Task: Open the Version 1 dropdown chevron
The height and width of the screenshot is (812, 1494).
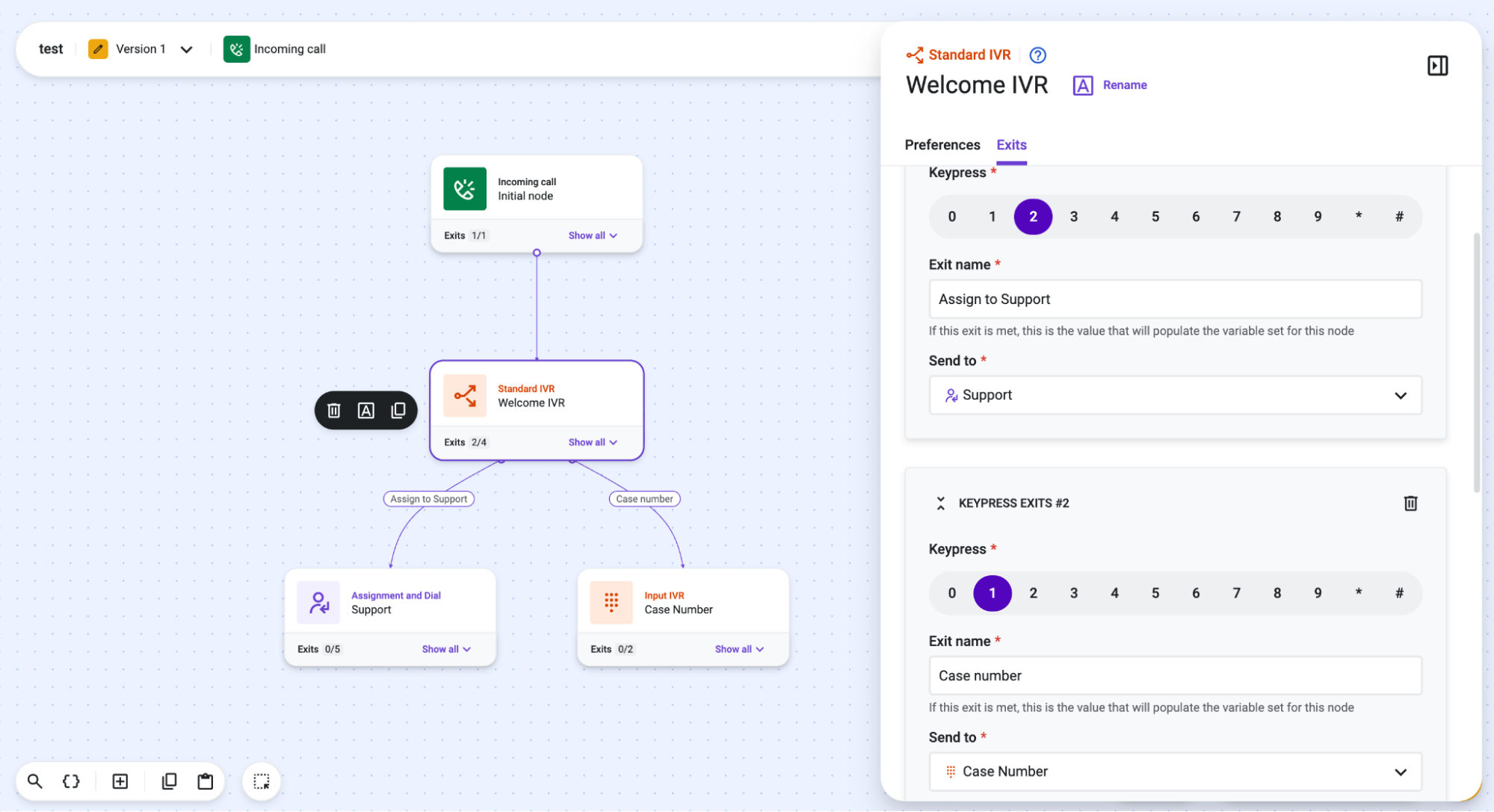Action: point(187,49)
